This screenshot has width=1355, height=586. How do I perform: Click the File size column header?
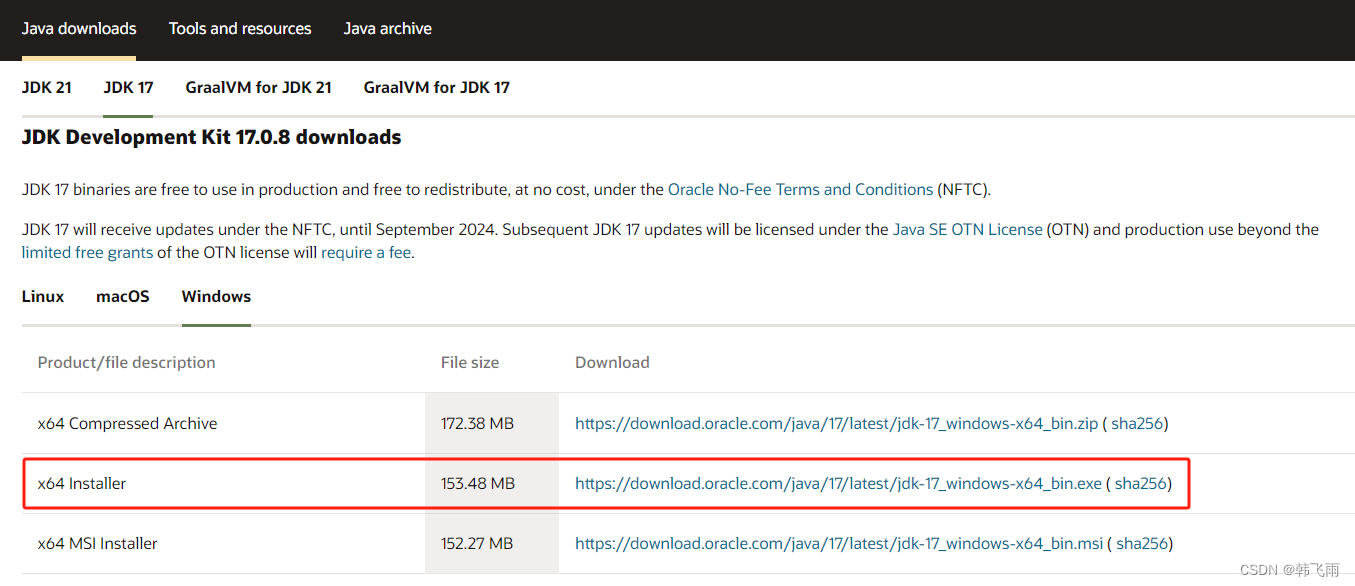pyautogui.click(x=470, y=363)
